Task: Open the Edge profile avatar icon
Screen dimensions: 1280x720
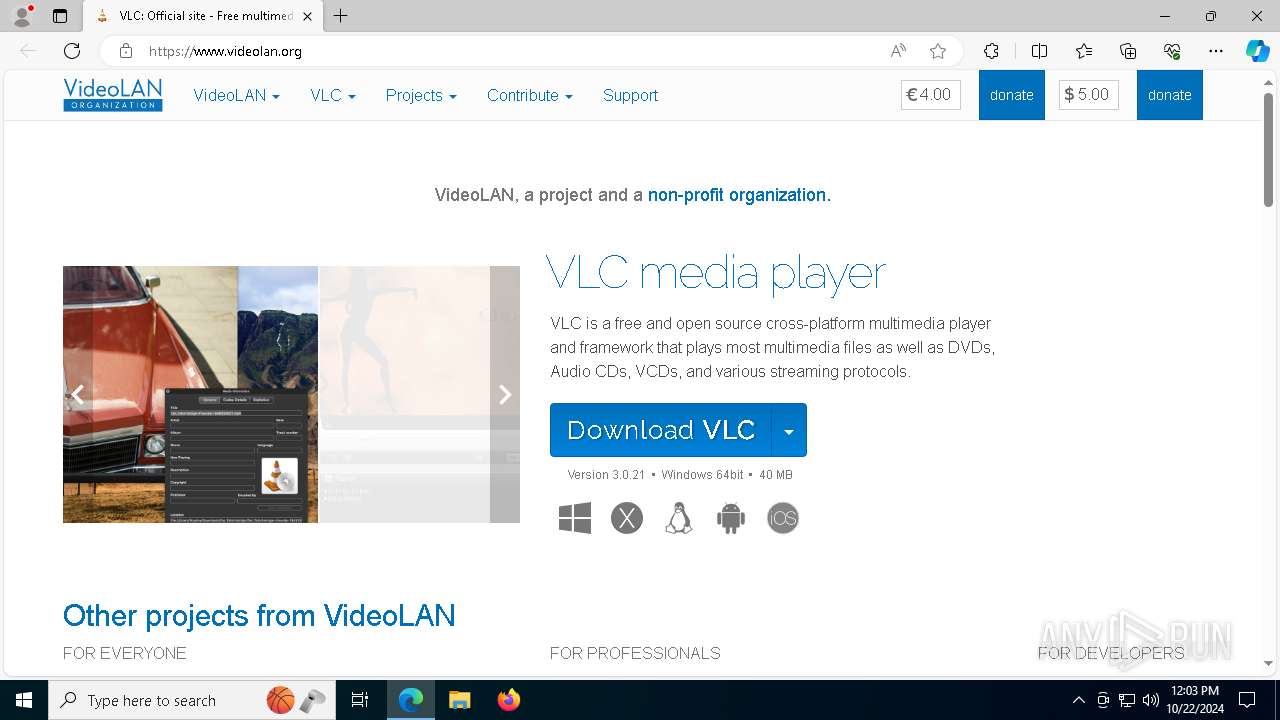Action: point(22,16)
